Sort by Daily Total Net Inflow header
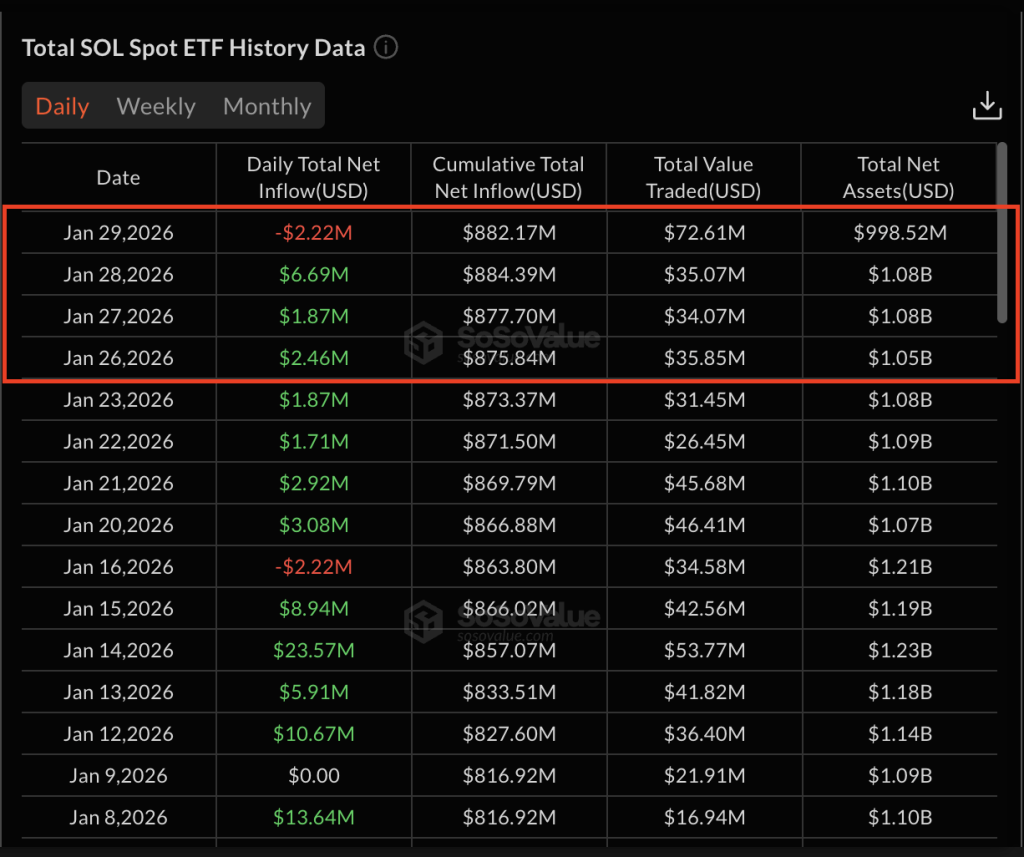Viewport: 1024px width, 857px height. [313, 177]
